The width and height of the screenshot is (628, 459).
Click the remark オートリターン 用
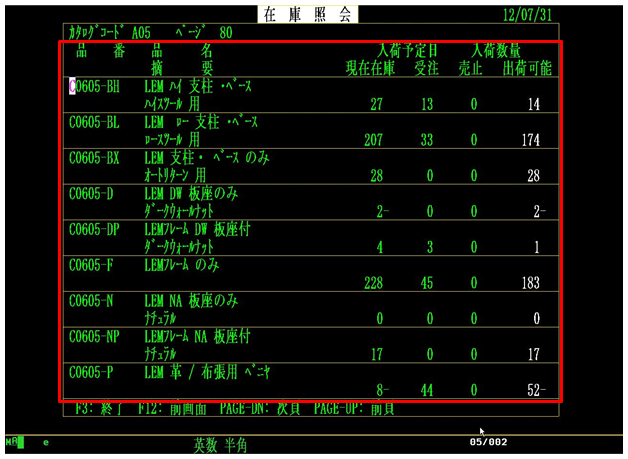click(x=175, y=175)
